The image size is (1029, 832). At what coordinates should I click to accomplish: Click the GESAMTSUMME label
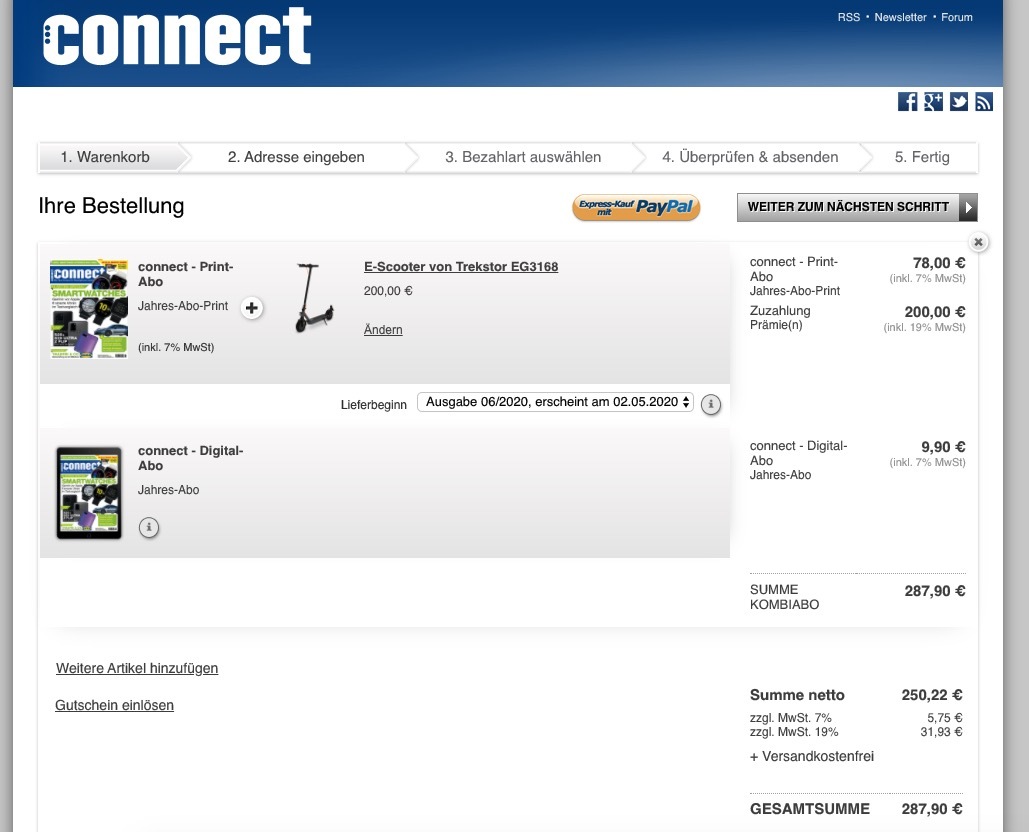coord(810,809)
